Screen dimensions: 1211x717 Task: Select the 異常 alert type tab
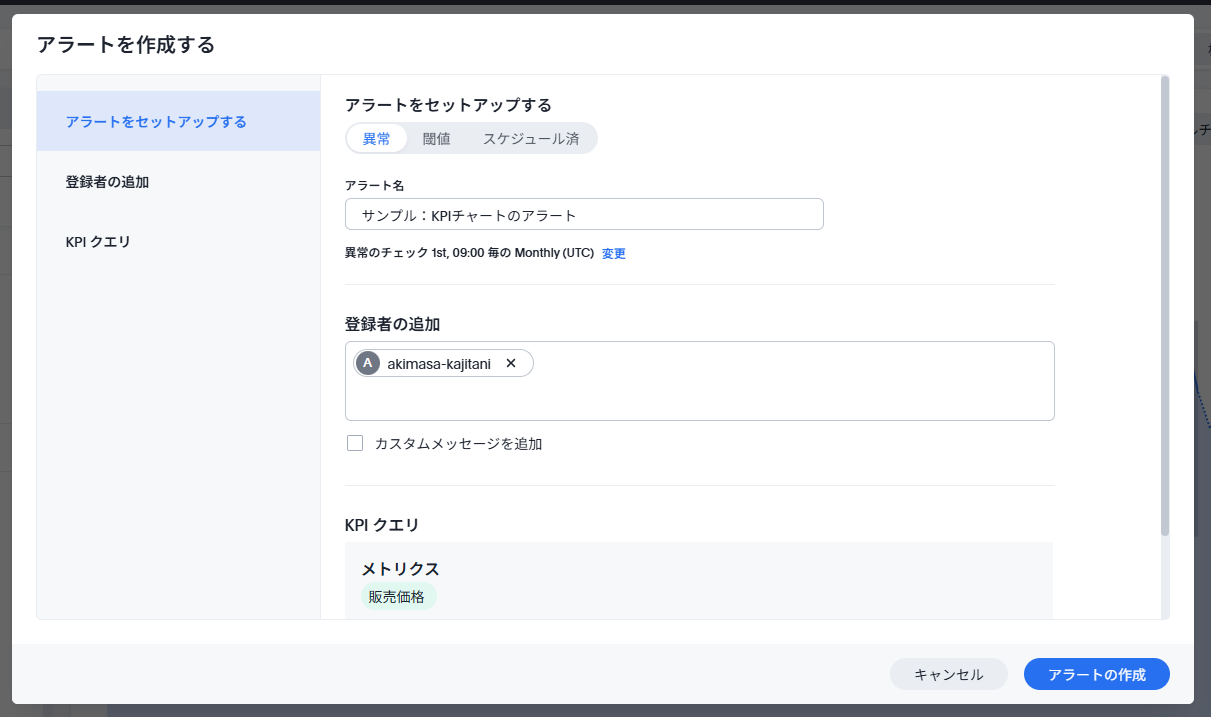coord(377,138)
